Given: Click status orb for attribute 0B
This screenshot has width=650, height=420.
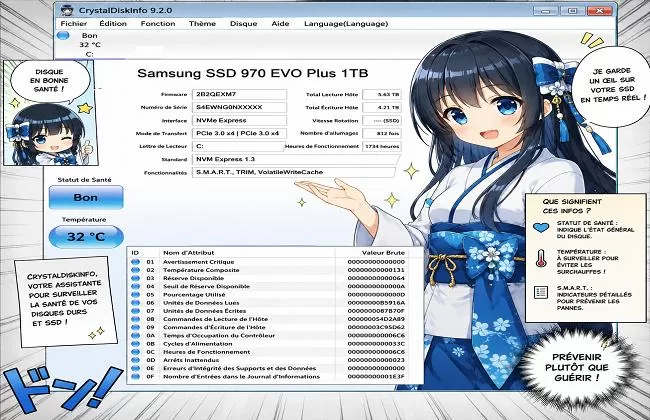Looking at the screenshot, I should click(136, 344).
